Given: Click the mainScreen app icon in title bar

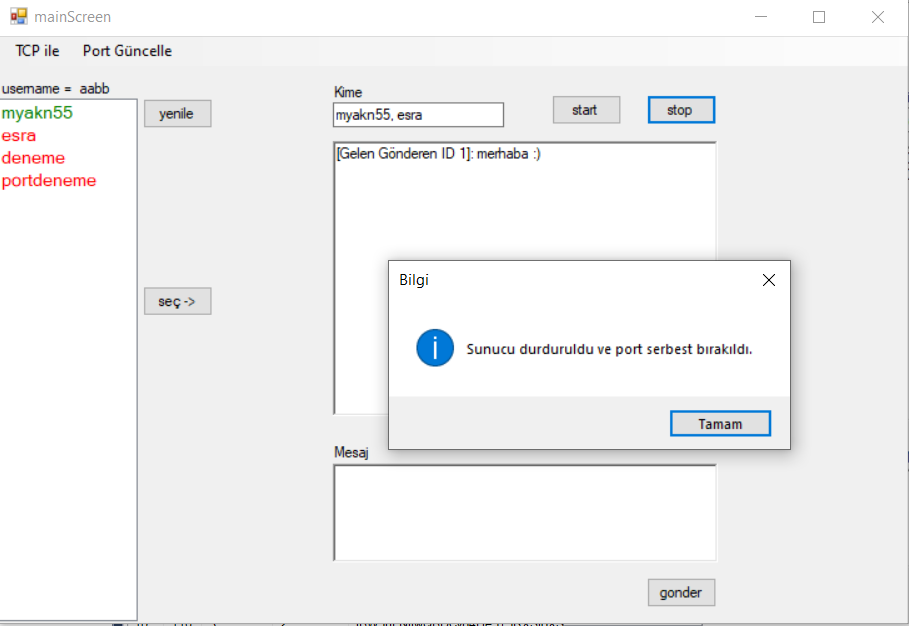Looking at the screenshot, I should coord(18,17).
